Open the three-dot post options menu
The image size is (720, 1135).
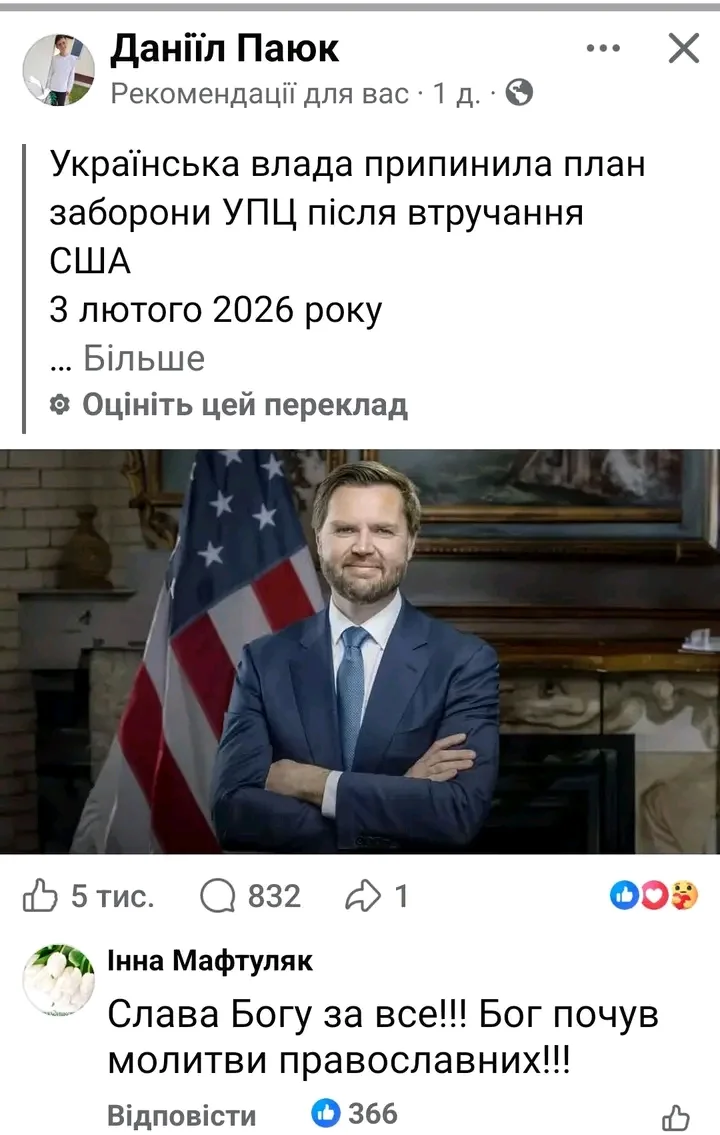click(603, 48)
